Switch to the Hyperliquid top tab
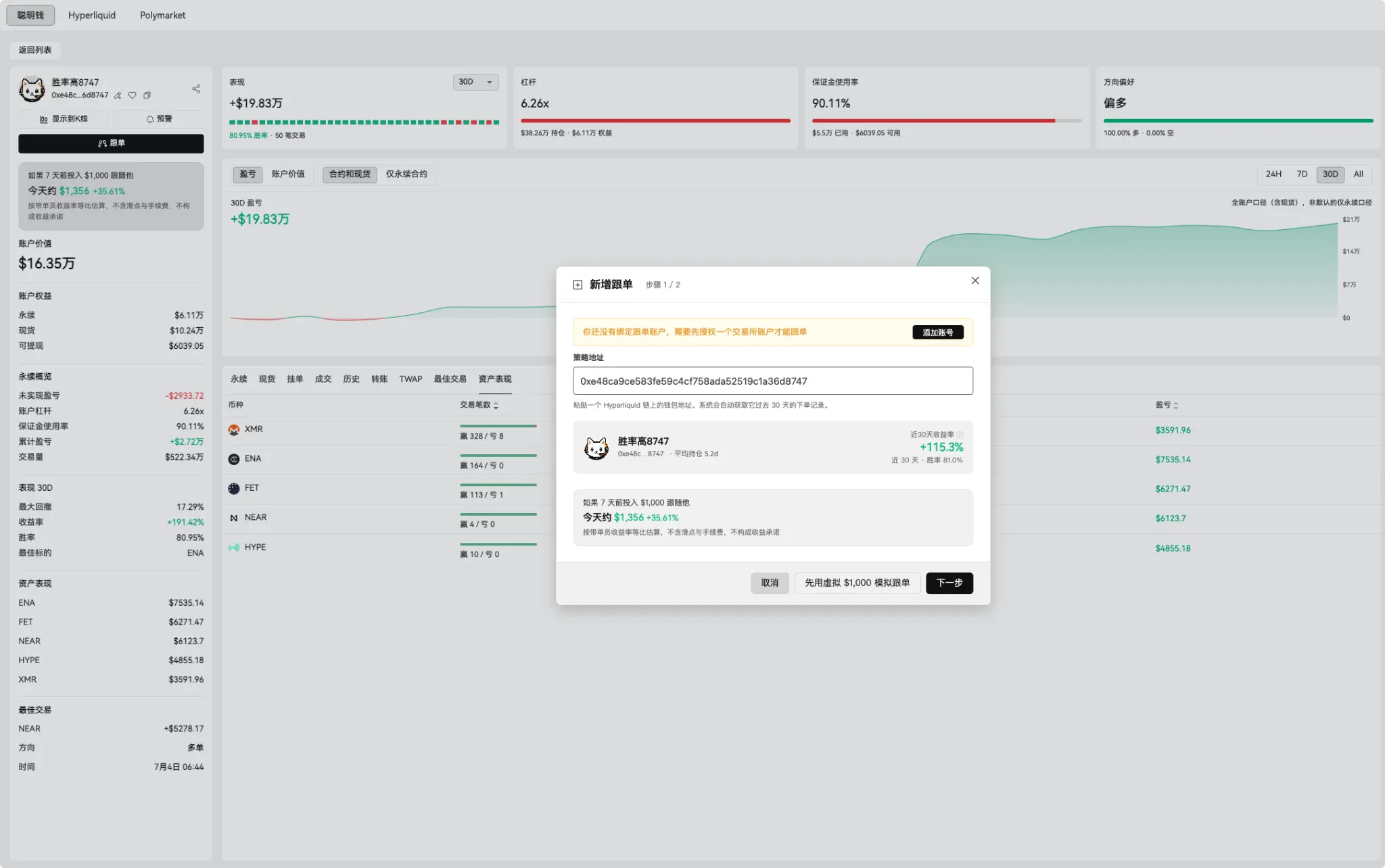 click(92, 15)
